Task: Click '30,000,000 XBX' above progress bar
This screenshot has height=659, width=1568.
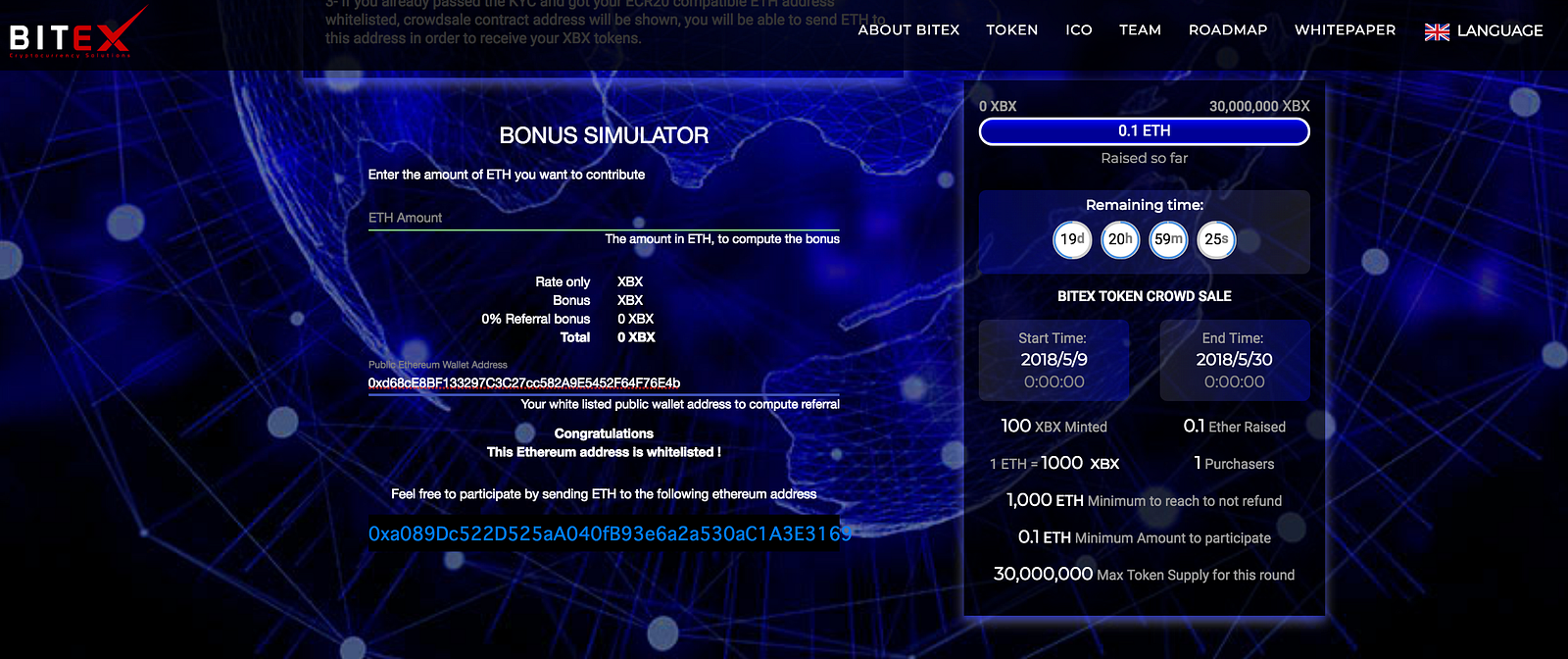Action: (1259, 106)
